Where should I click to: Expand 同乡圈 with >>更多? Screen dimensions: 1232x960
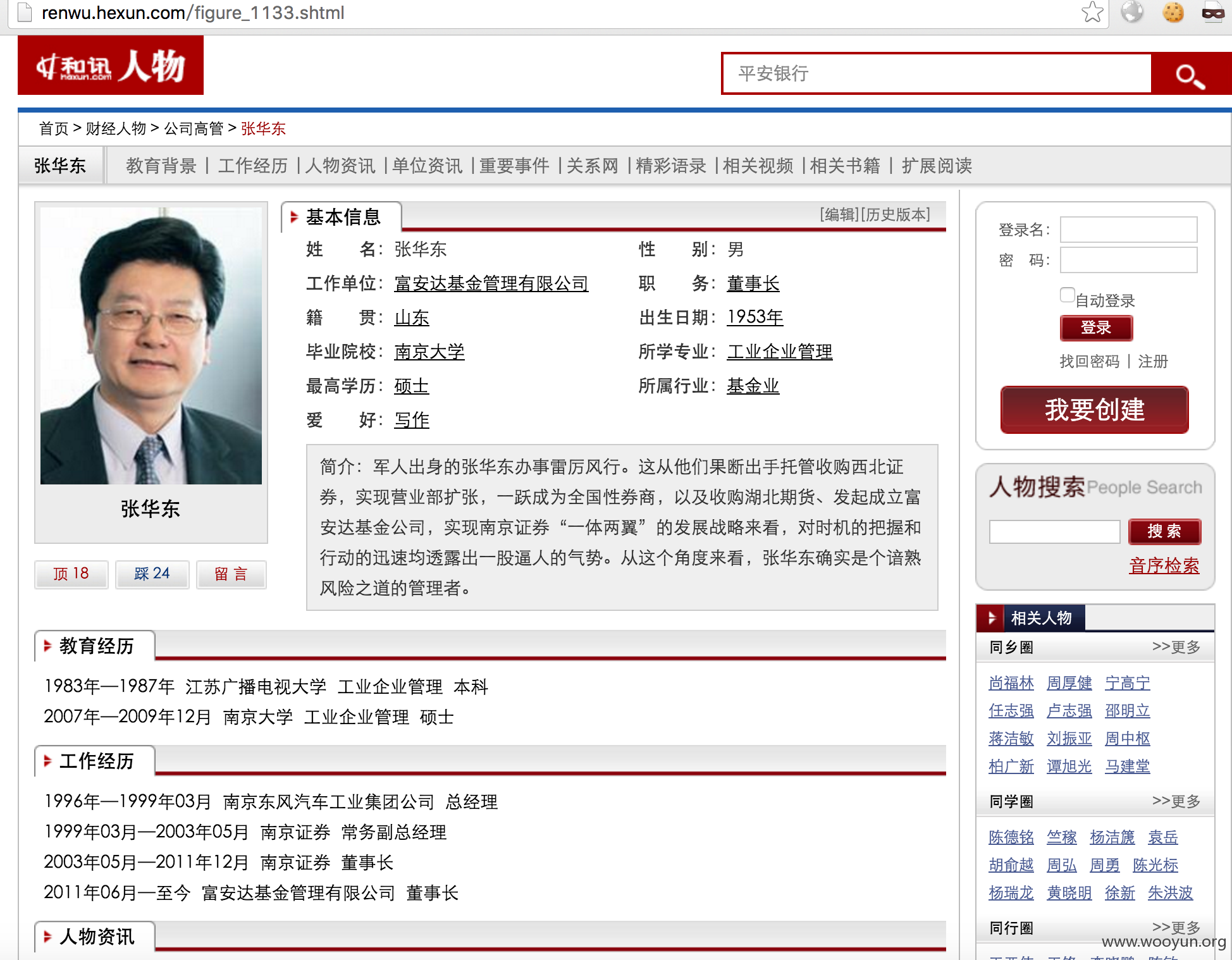pyautogui.click(x=1176, y=647)
